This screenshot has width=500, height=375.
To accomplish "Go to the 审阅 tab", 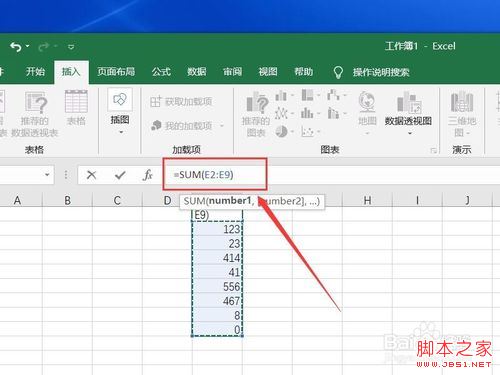I will (x=232, y=71).
